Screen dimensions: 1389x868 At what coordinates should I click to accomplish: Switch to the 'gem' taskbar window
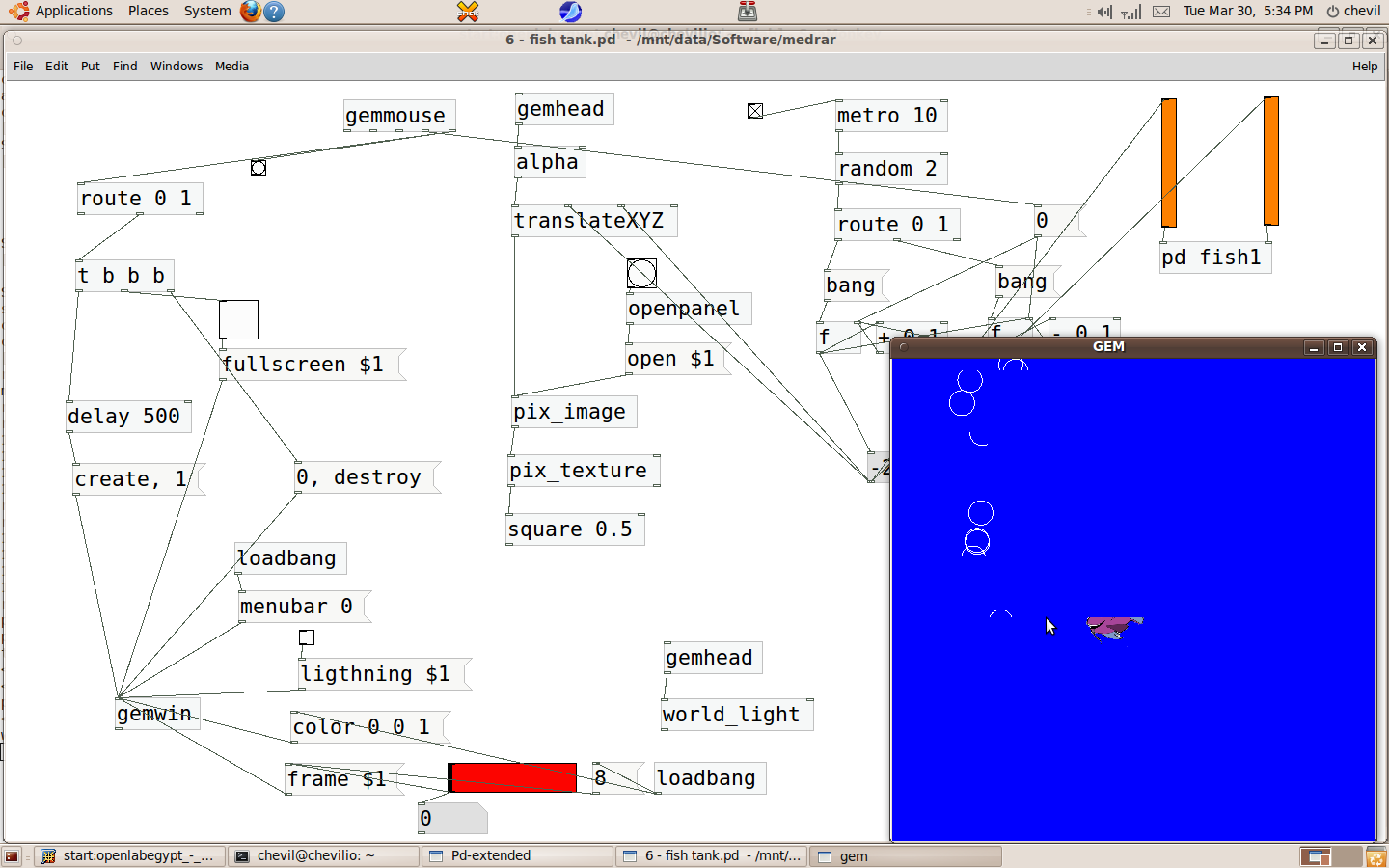click(906, 855)
